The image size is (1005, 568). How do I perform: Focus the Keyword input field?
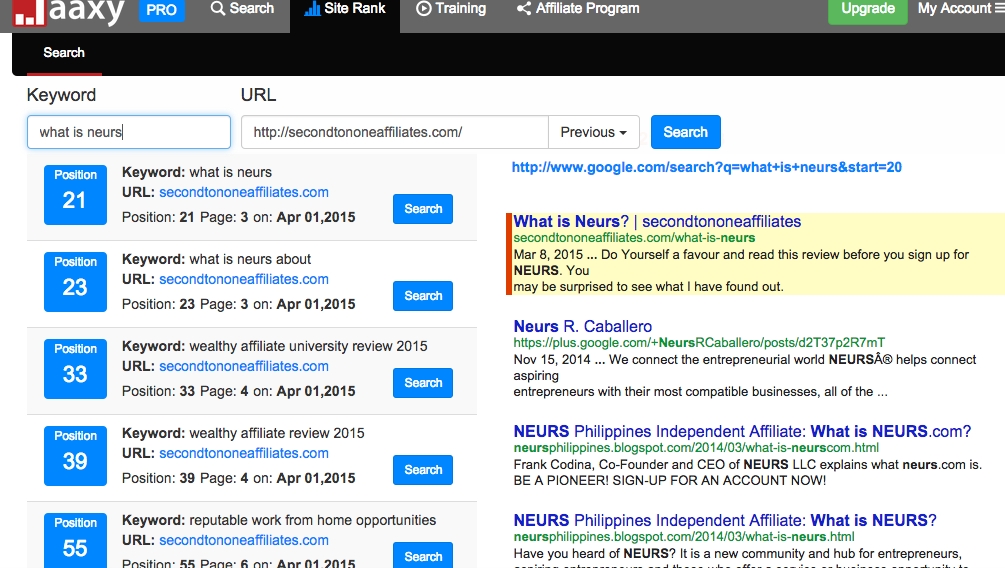coord(129,132)
